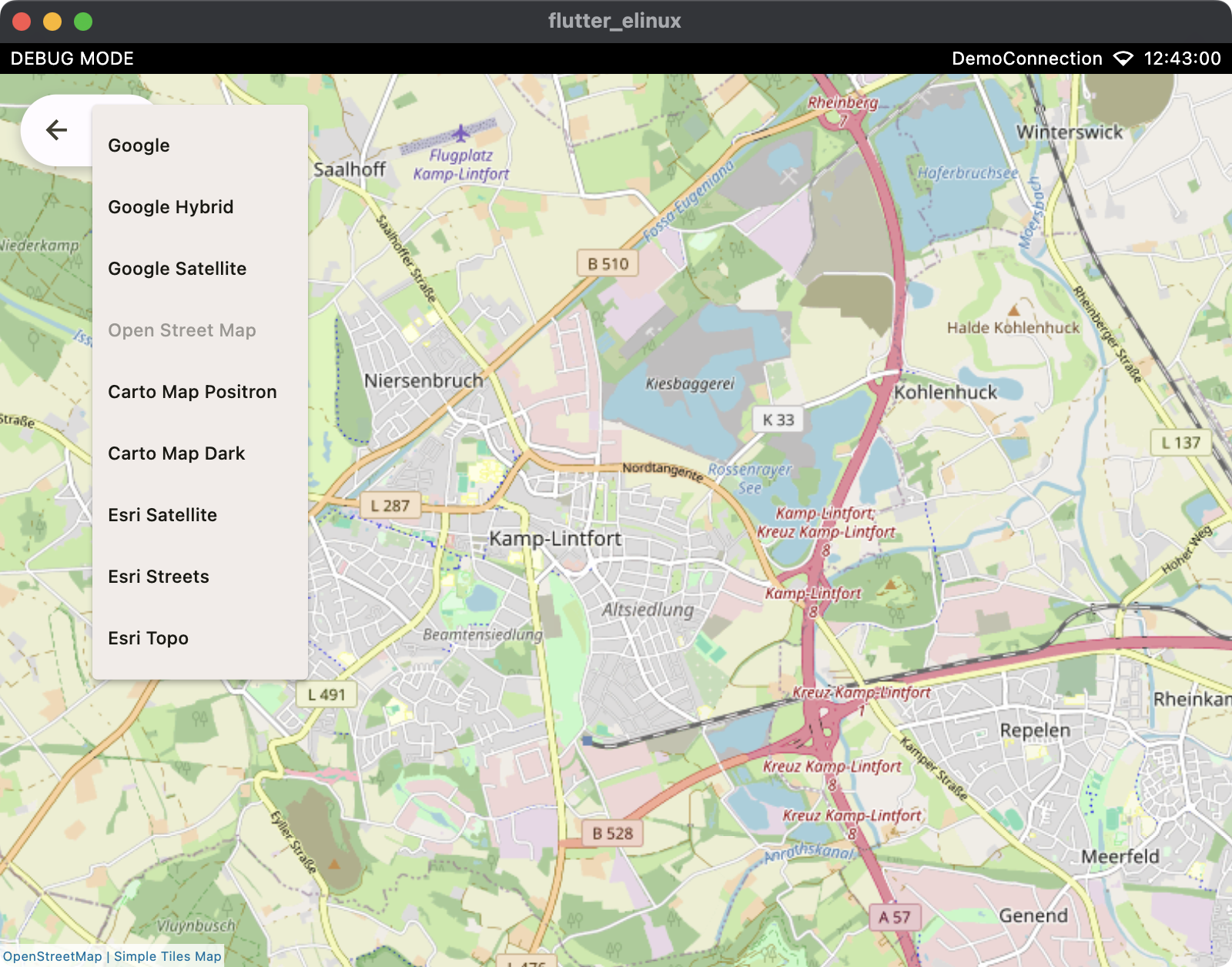Image resolution: width=1232 pixels, height=967 pixels.
Task: Click the Genend place label
Action: 1033,915
